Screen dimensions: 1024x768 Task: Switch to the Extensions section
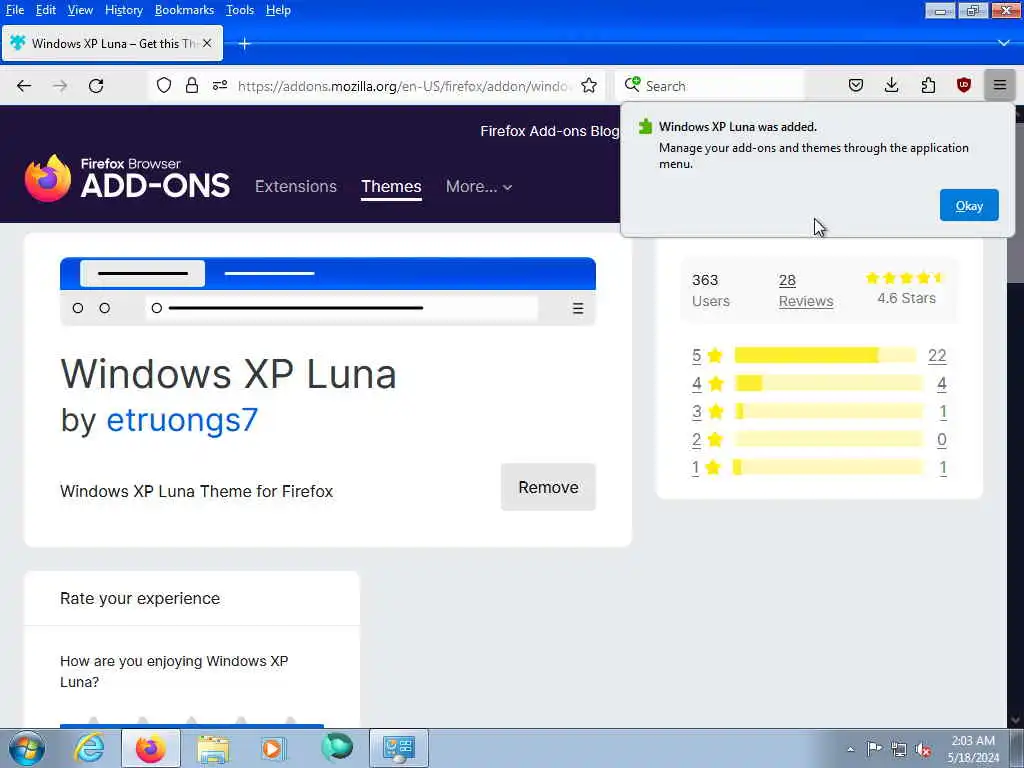(296, 187)
